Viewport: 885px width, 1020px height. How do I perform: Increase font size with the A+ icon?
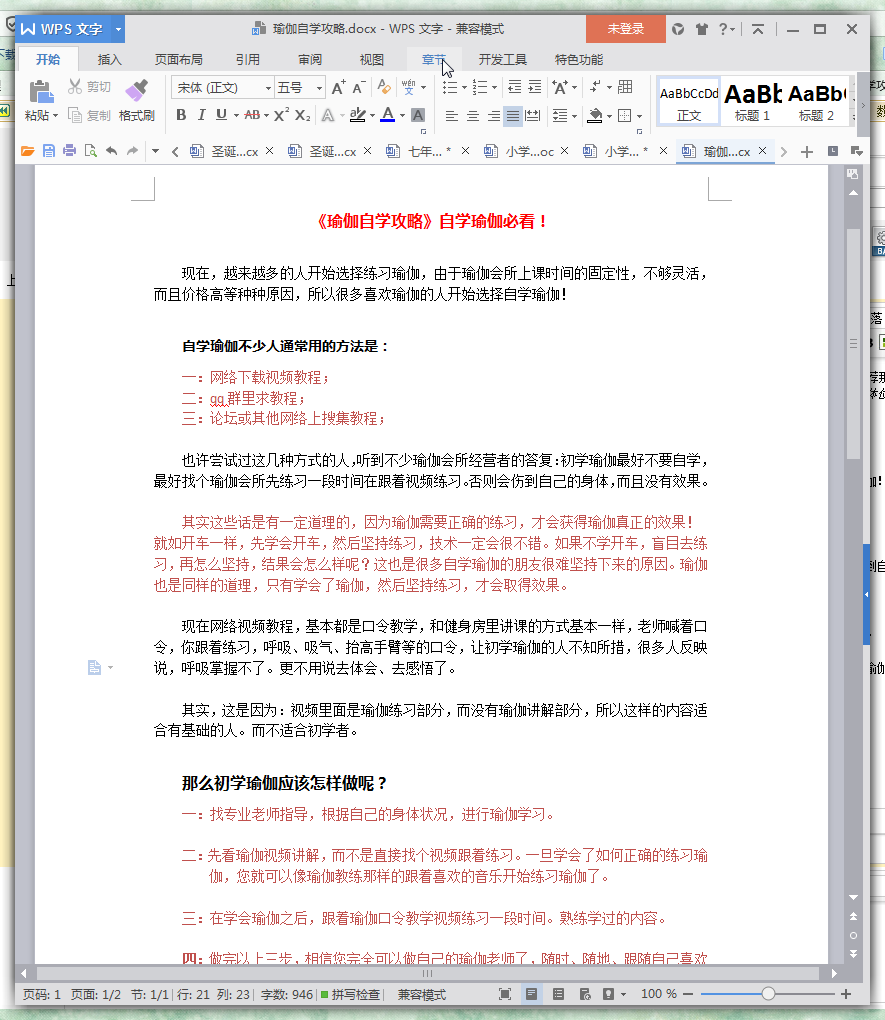click(338, 87)
